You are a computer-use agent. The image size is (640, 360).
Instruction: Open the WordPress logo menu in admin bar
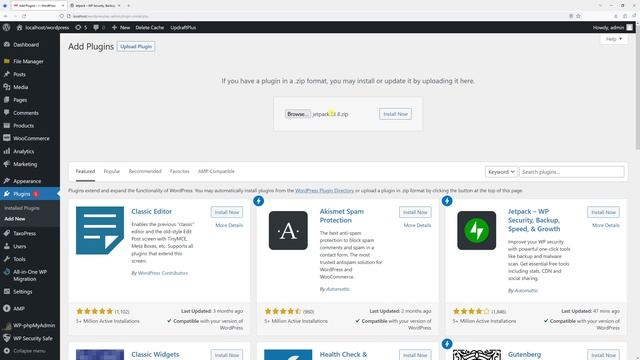tap(6, 27)
